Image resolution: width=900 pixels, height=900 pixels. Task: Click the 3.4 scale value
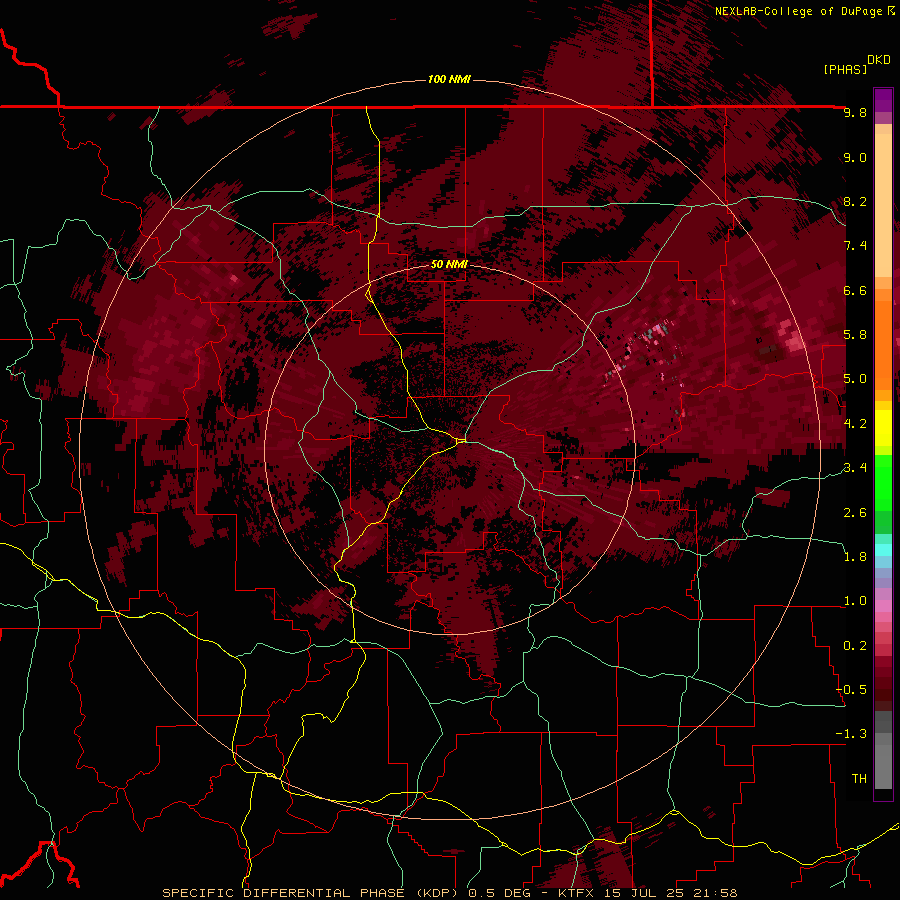pos(855,468)
